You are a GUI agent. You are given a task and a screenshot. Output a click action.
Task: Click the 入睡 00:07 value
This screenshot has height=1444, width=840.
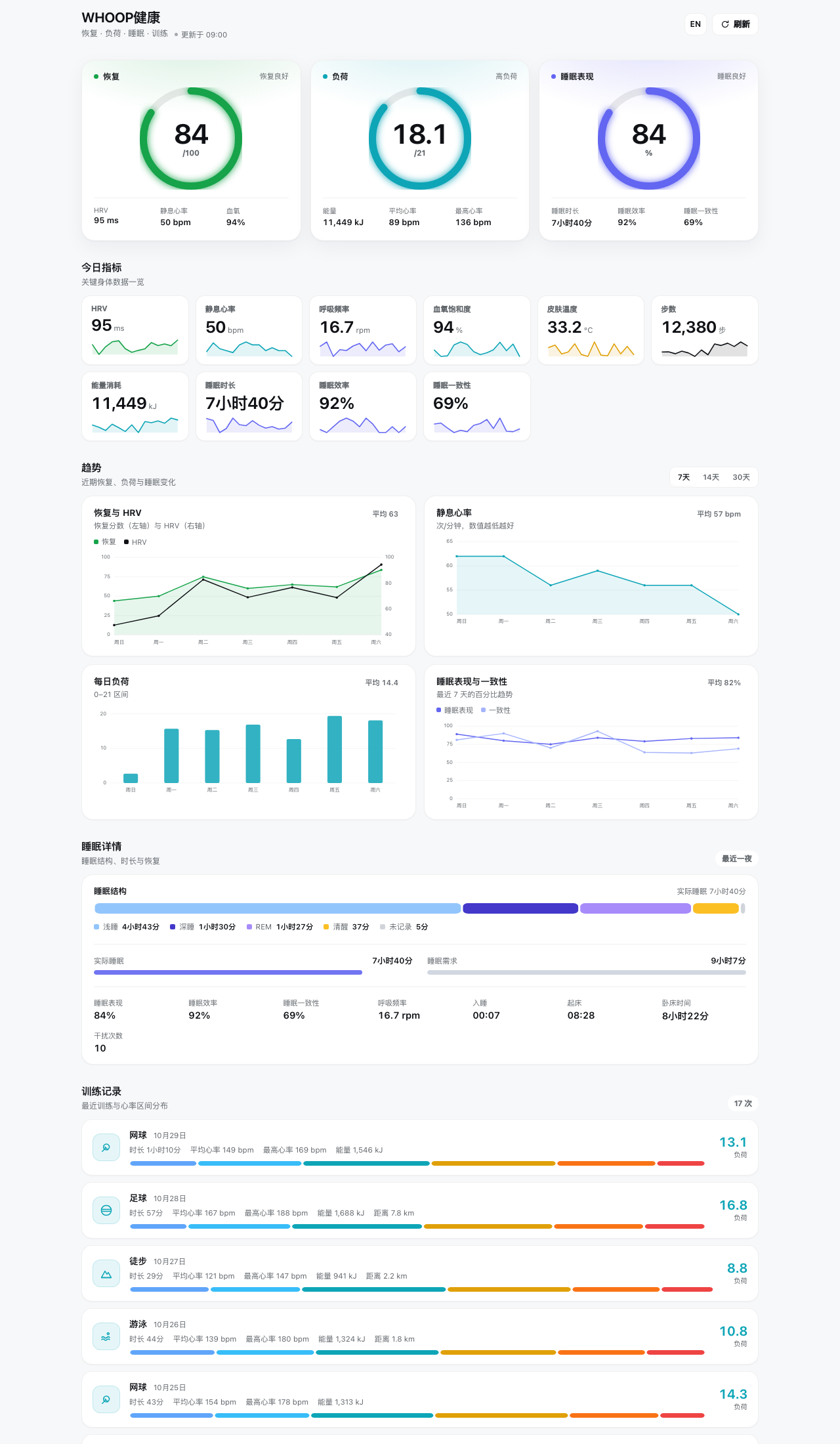(x=486, y=1015)
